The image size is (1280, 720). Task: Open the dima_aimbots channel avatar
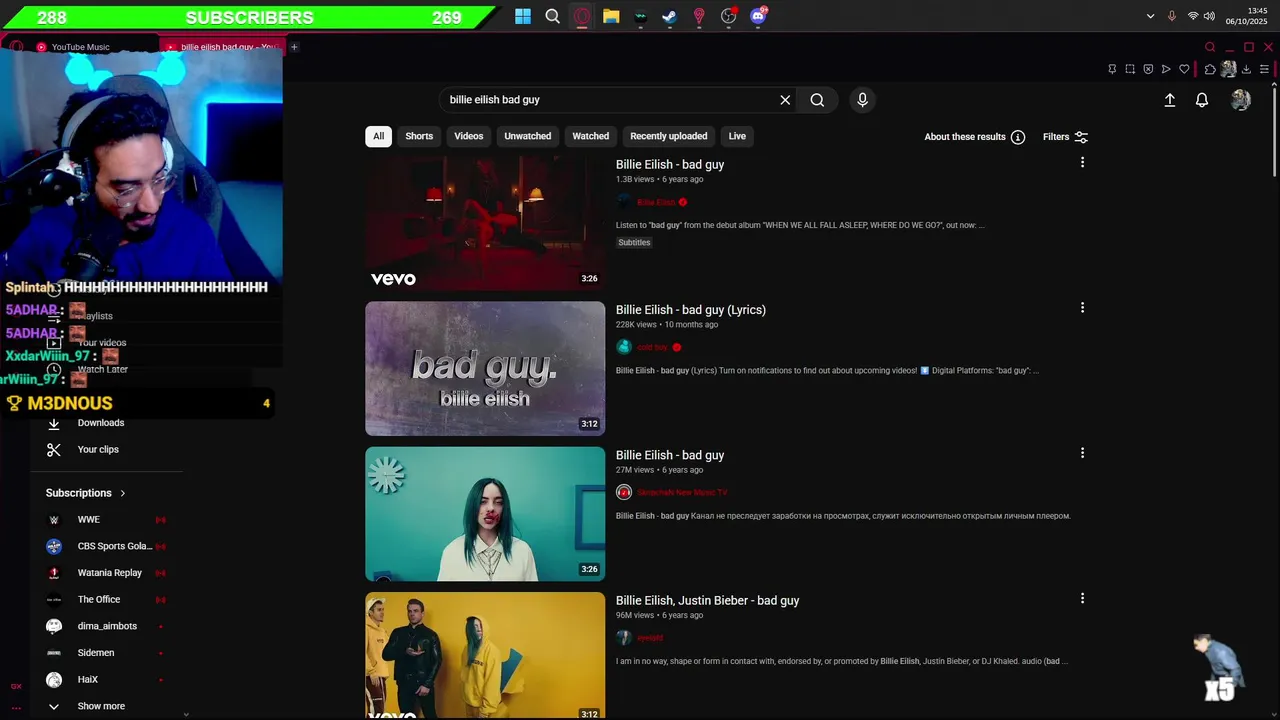[x=54, y=626]
